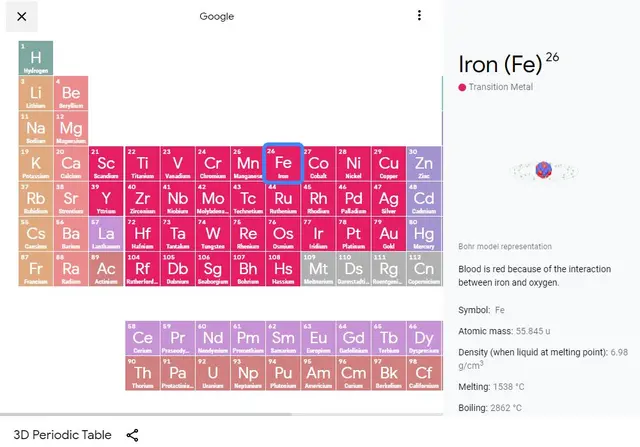Choose the Cerium (Ce) lanthanide tile
Image resolution: width=640 pixels, height=447 pixels.
[x=143, y=339]
